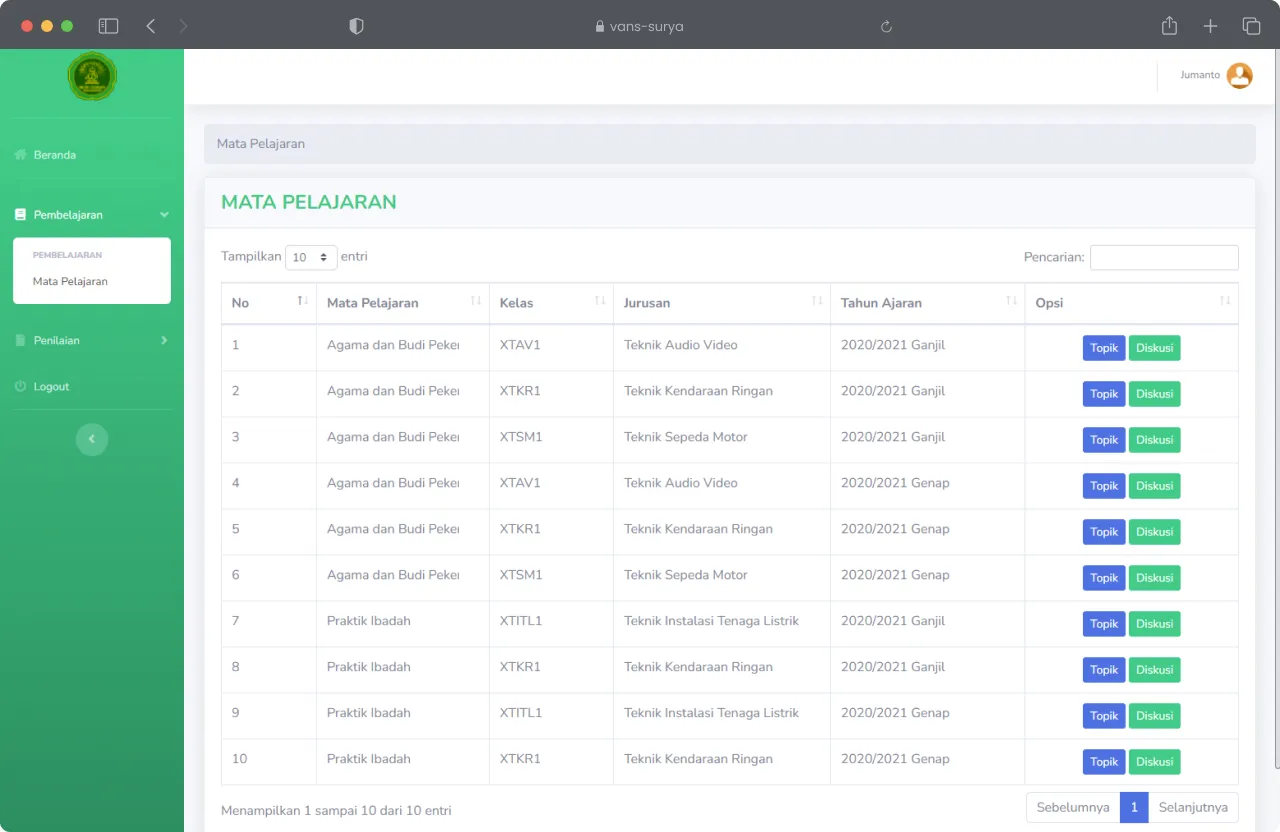The width and height of the screenshot is (1280, 832).
Task: Click the Beranda home icon
Action: [x=20, y=155]
